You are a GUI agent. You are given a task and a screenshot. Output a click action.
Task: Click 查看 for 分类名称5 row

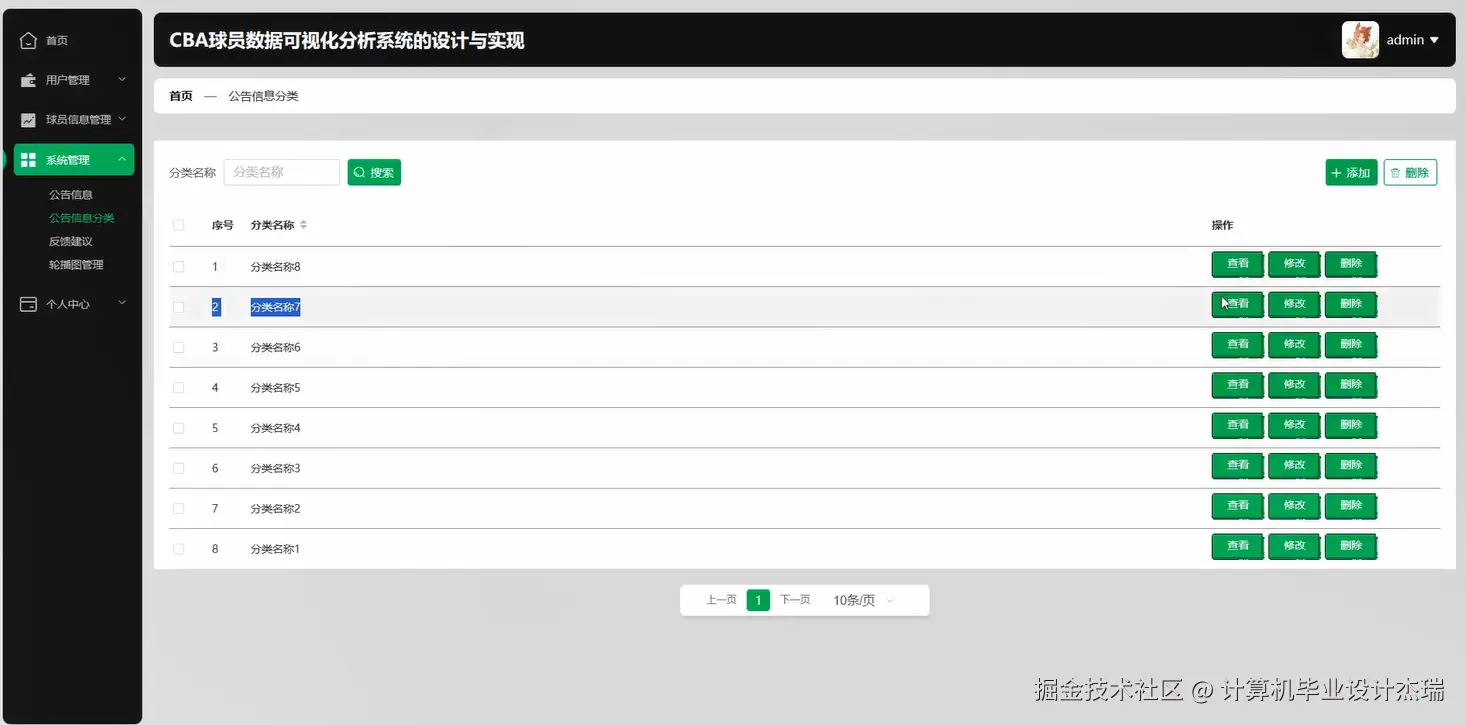pos(1238,385)
